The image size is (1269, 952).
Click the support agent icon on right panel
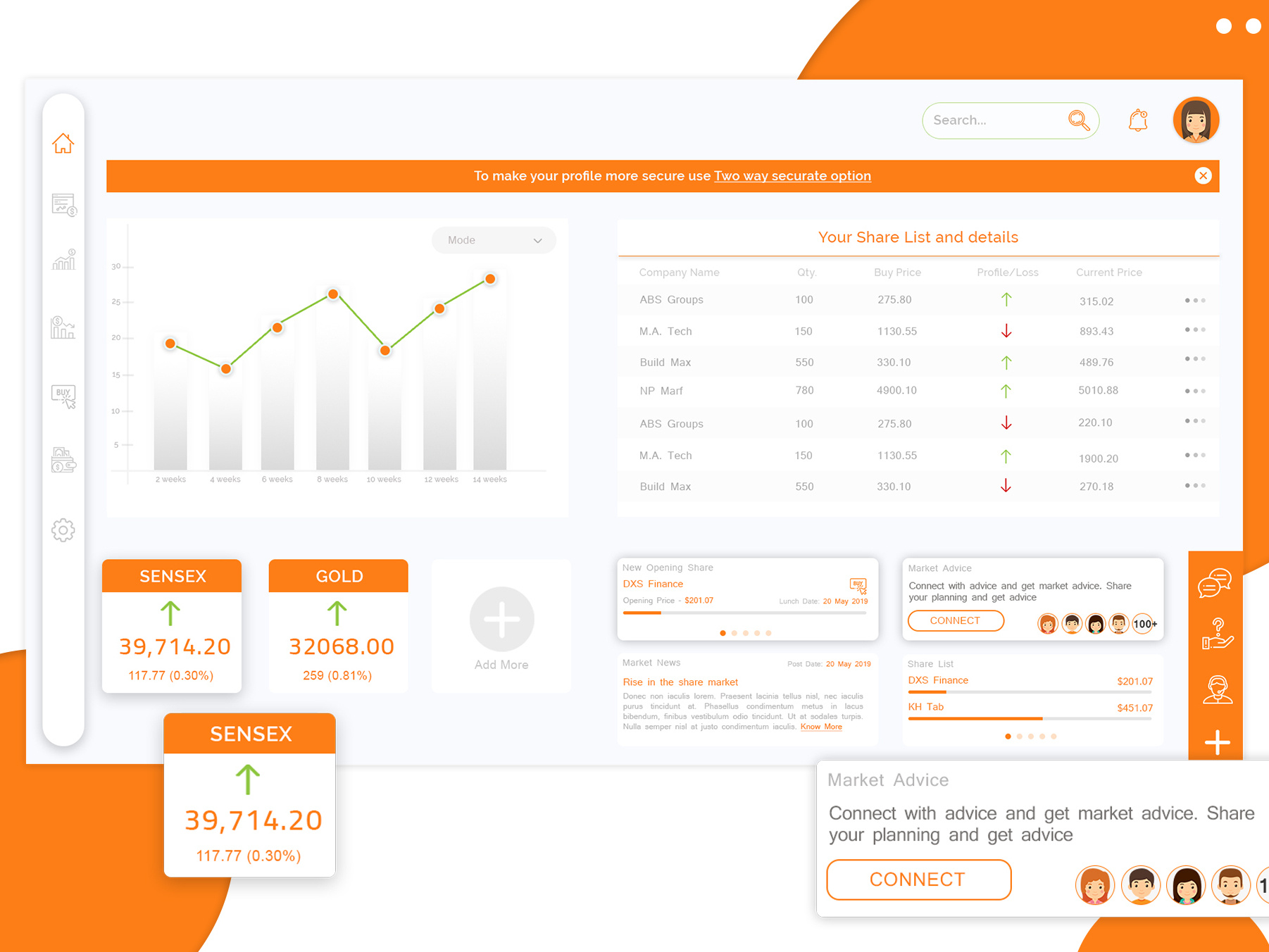coord(1218,690)
